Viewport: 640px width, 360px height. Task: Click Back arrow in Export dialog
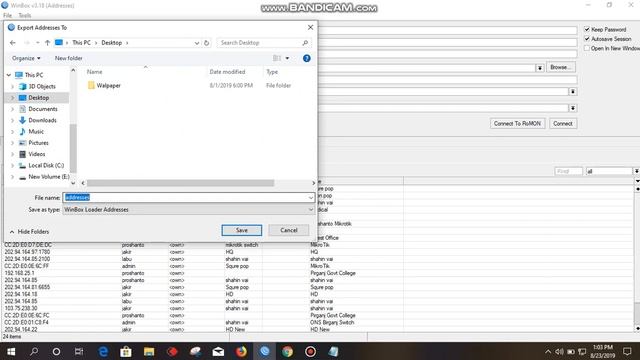[13, 42]
